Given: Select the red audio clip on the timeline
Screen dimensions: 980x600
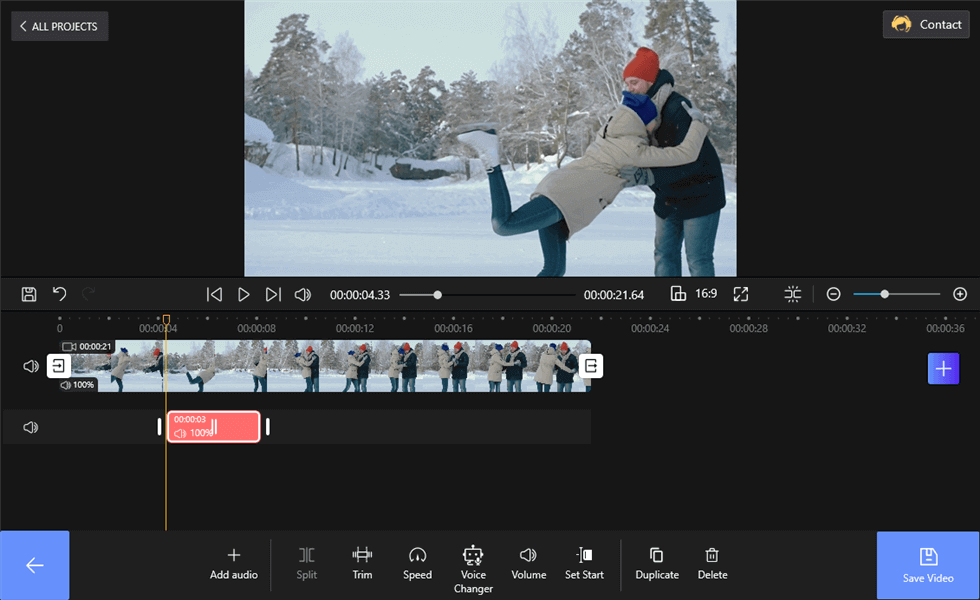Looking at the screenshot, I should click(214, 427).
